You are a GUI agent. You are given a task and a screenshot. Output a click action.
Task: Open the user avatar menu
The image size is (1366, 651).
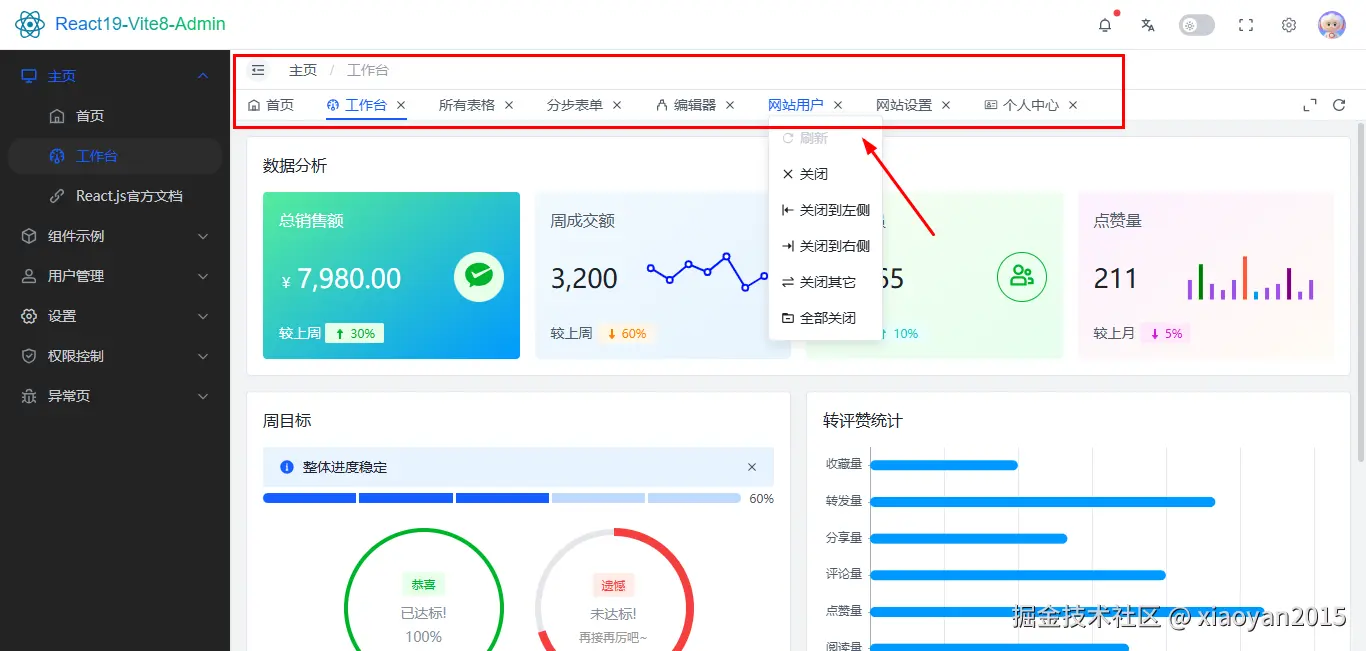(1332, 25)
